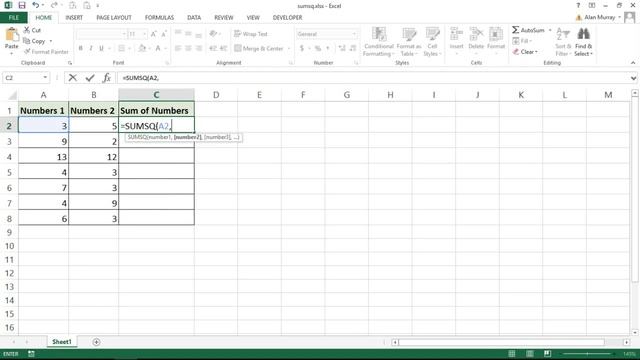Toggle Italic formatting
The image size is (640, 360).
(x=91, y=48)
